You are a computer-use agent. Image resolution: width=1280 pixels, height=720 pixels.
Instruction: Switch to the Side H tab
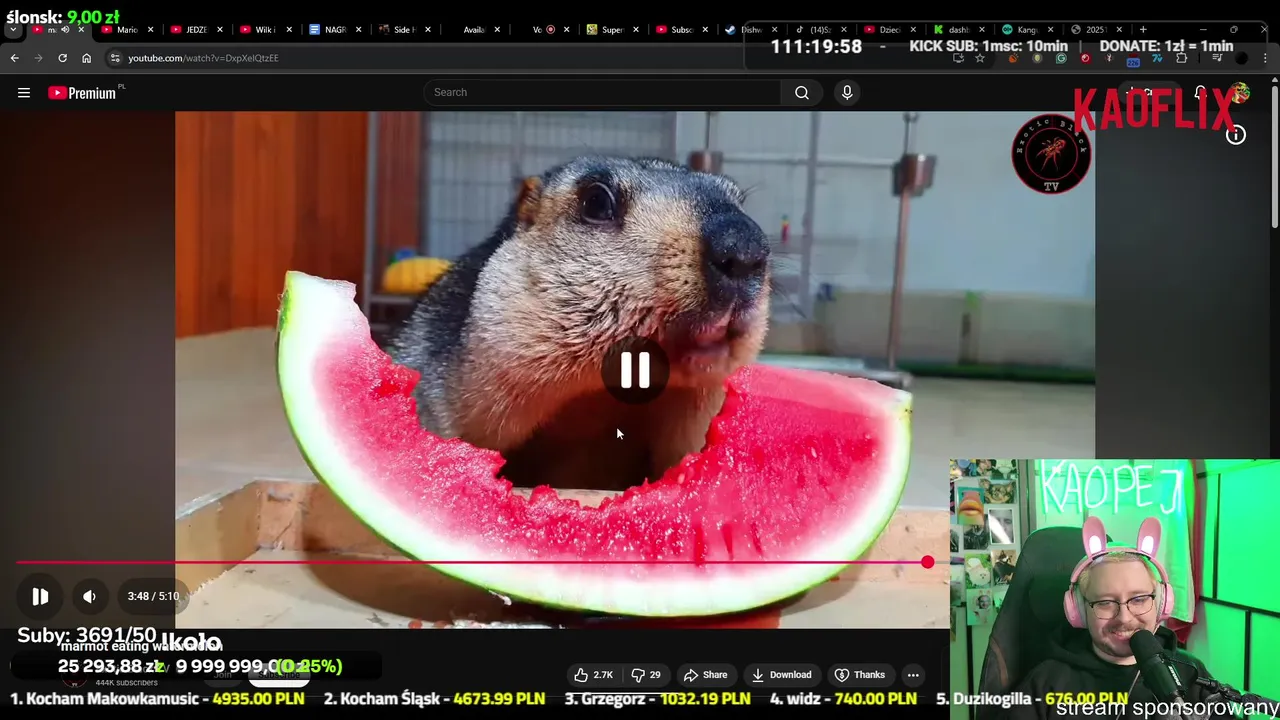[x=404, y=29]
